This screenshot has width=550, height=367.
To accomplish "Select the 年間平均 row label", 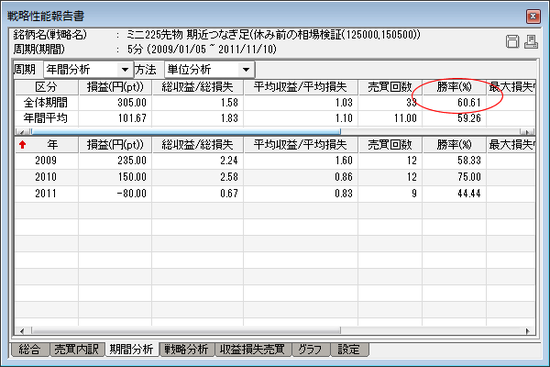I will point(46,118).
